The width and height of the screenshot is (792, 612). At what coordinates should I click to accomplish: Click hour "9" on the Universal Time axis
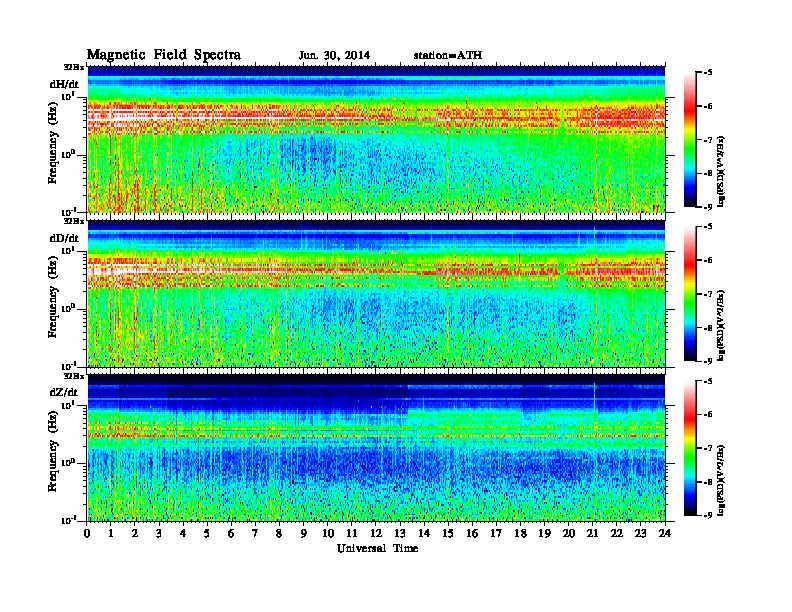pos(304,534)
